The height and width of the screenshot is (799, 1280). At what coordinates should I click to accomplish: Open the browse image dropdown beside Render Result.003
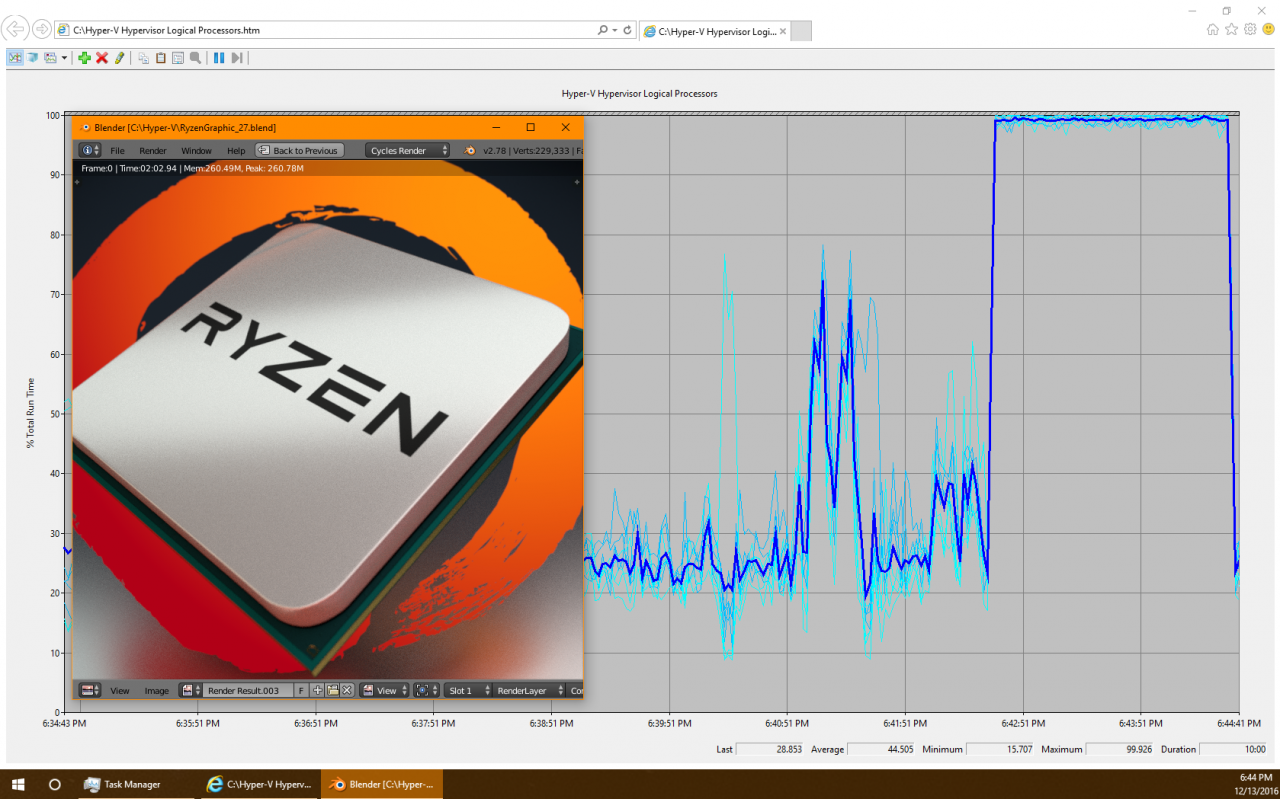(x=190, y=690)
